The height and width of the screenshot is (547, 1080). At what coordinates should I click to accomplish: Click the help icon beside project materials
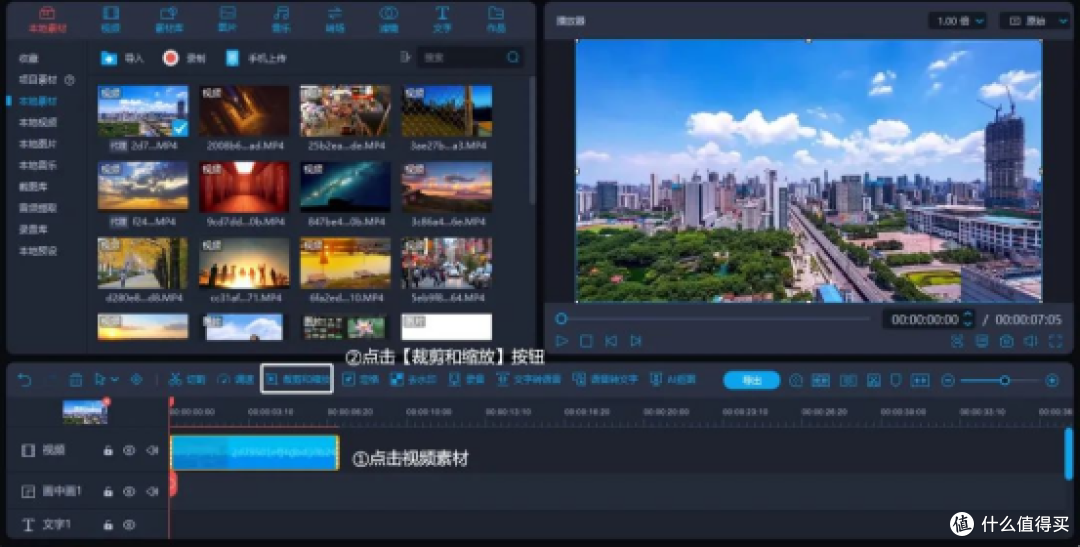[70, 80]
